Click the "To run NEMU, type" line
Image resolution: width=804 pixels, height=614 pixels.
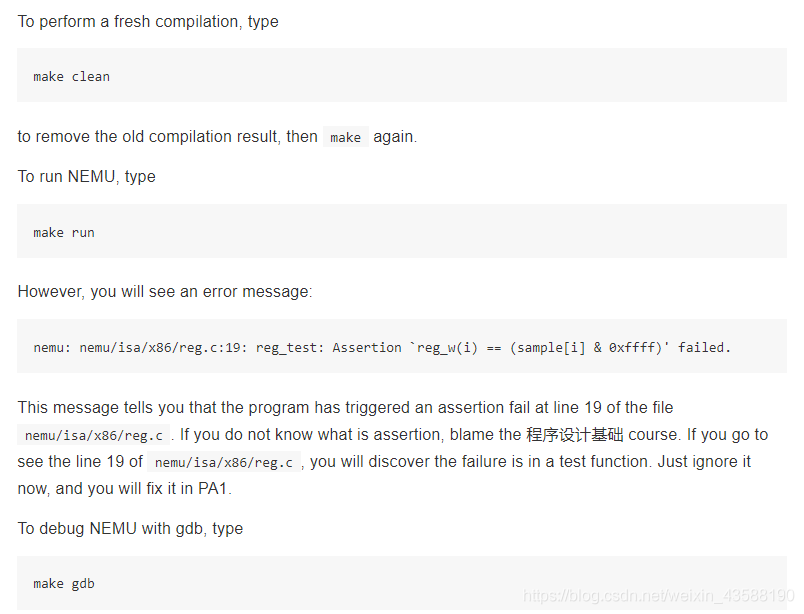[x=86, y=176]
